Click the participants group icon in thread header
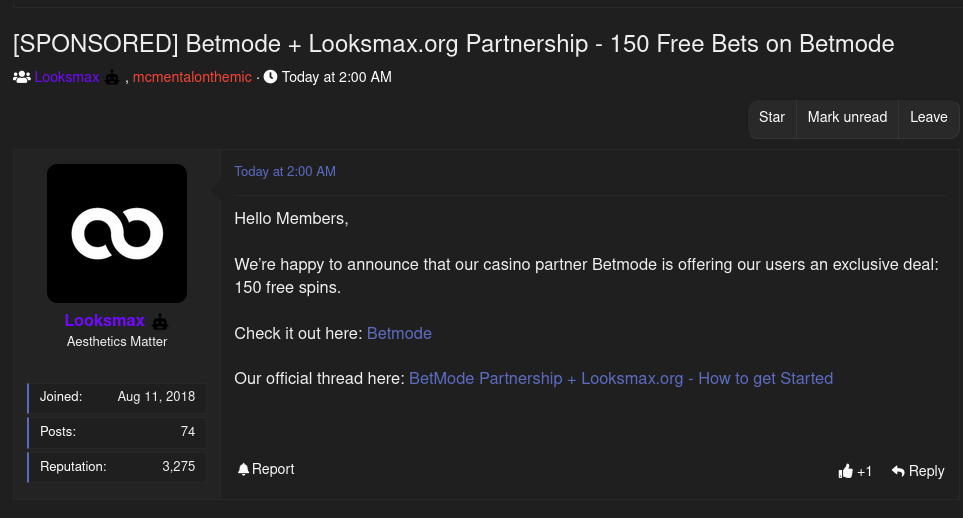Screen dimensions: 963x518 point(22,77)
